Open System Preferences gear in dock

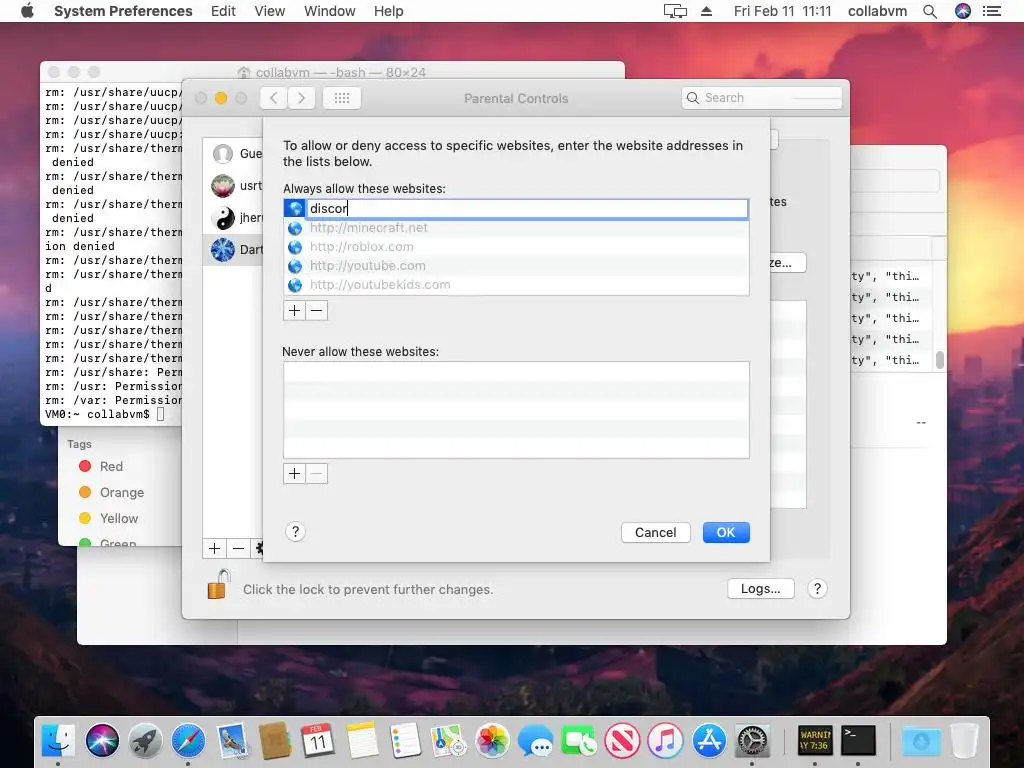pyautogui.click(x=752, y=741)
